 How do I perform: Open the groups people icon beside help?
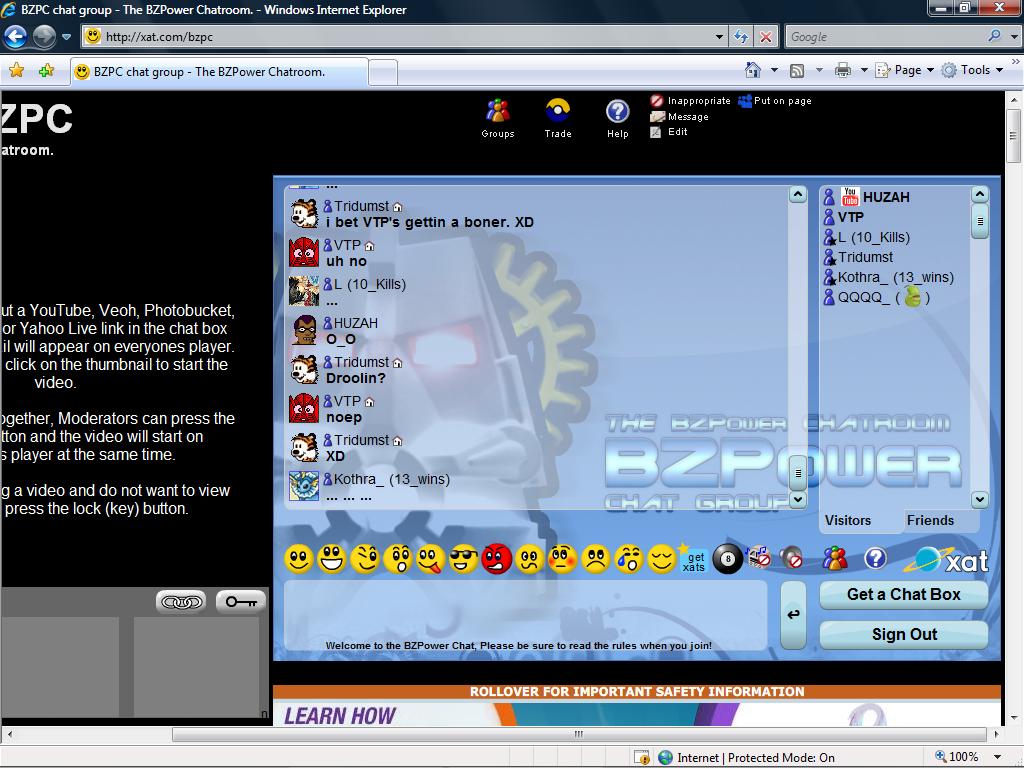tap(835, 558)
